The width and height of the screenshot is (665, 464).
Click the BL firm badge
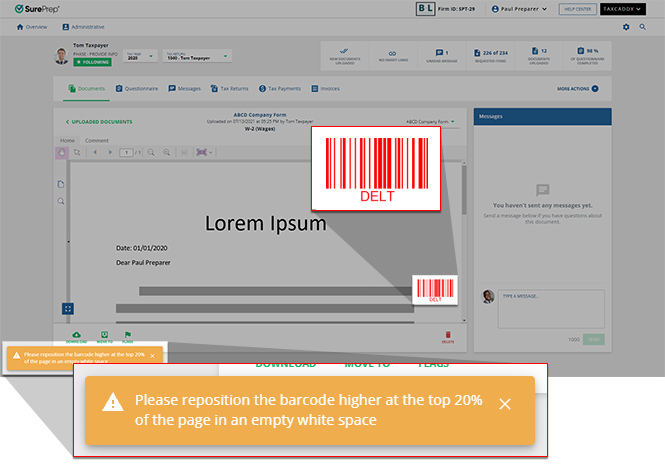coord(425,8)
